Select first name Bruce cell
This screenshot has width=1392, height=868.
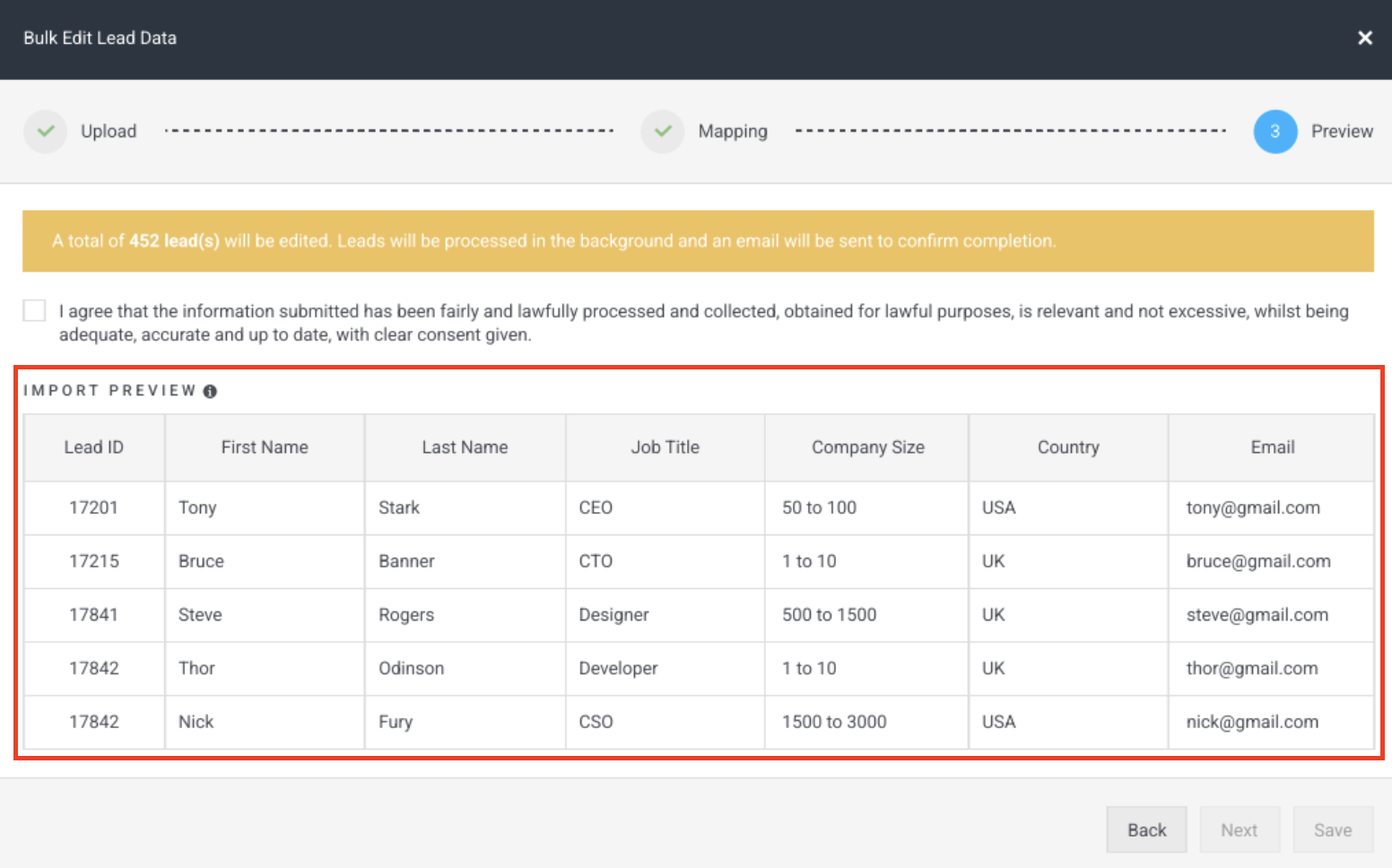(265, 561)
